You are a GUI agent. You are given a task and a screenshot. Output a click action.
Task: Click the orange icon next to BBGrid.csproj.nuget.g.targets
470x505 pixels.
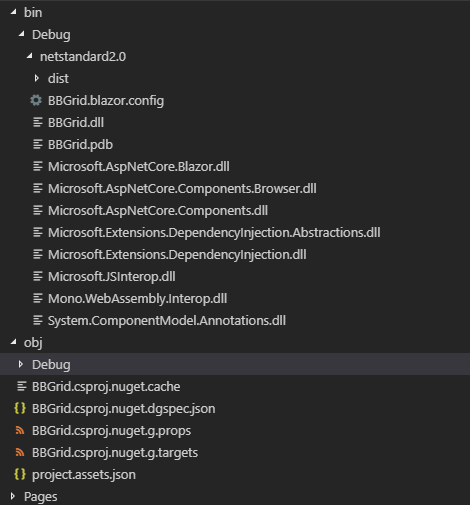pyautogui.click(x=20, y=452)
